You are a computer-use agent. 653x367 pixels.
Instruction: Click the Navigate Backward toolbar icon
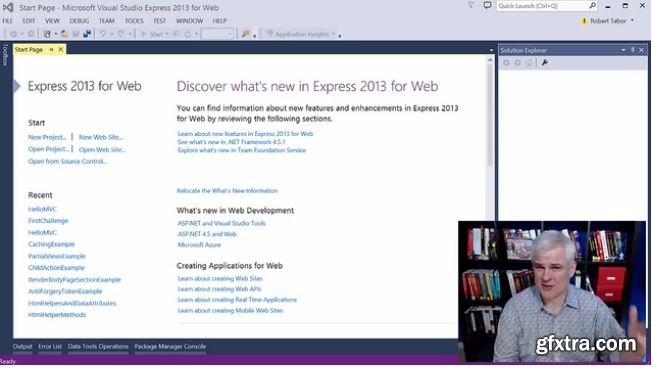[13, 34]
